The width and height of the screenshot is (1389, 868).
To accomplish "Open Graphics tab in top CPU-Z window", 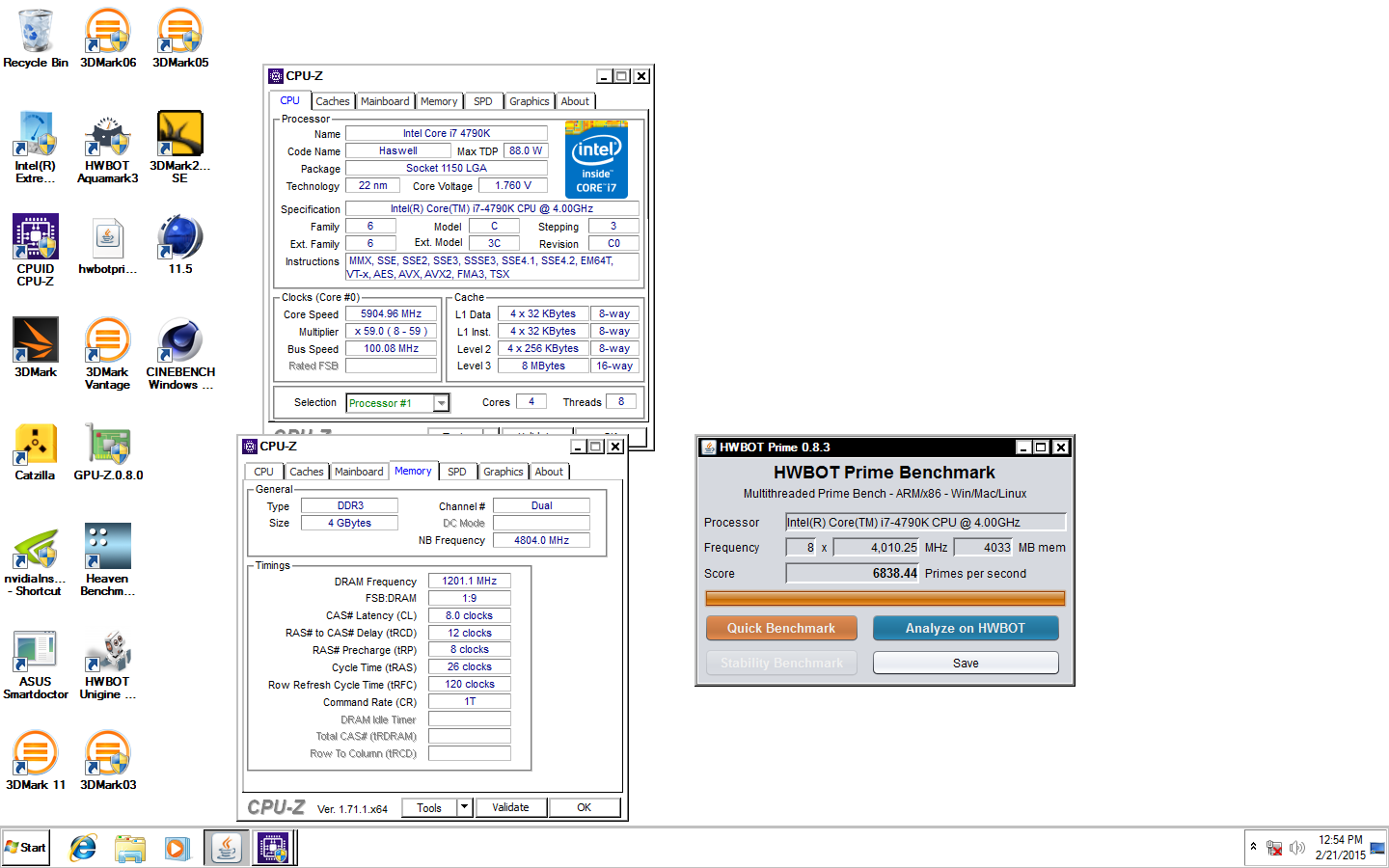I will point(530,101).
